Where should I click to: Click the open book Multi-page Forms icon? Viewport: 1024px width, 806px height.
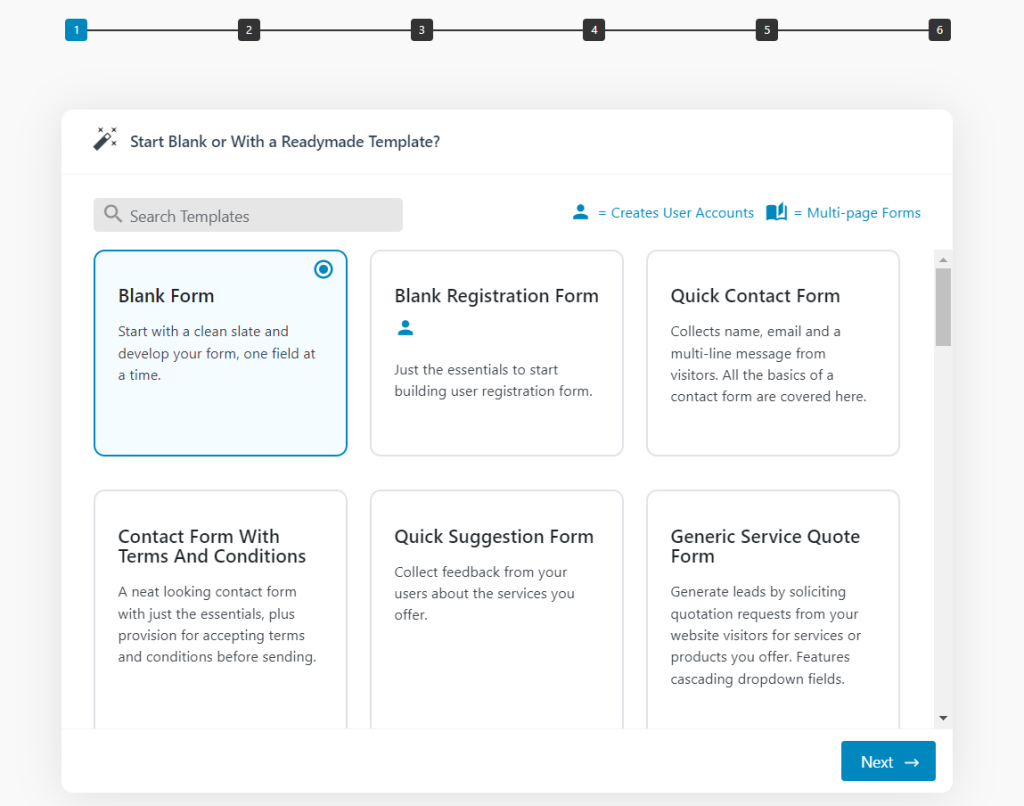pos(777,212)
